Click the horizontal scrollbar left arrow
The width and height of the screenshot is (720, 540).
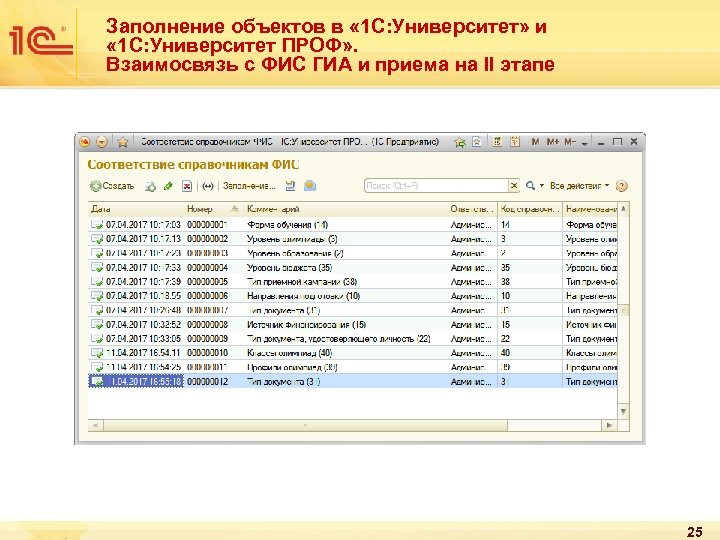pos(96,425)
